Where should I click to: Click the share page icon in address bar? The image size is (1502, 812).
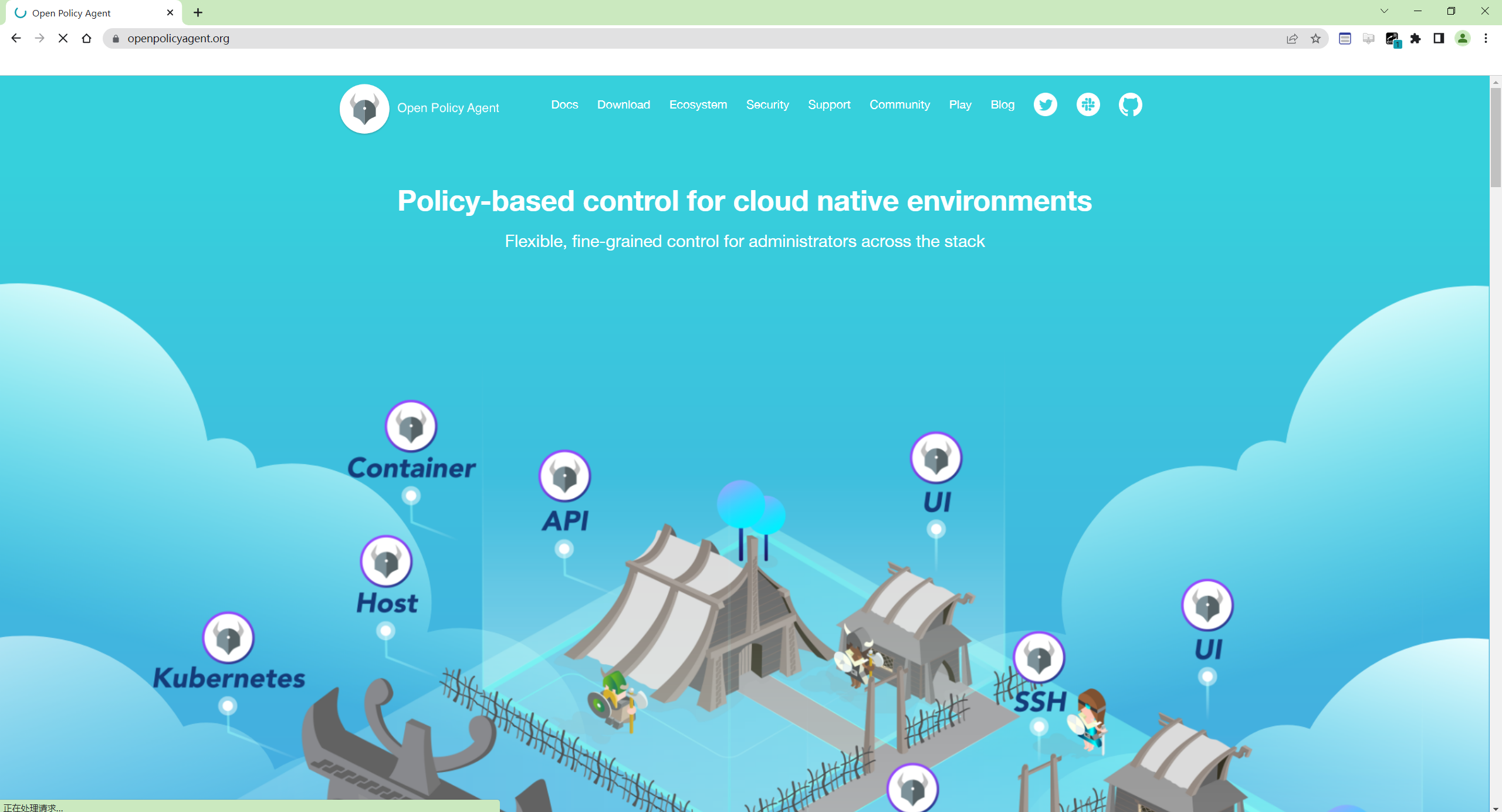(1292, 39)
